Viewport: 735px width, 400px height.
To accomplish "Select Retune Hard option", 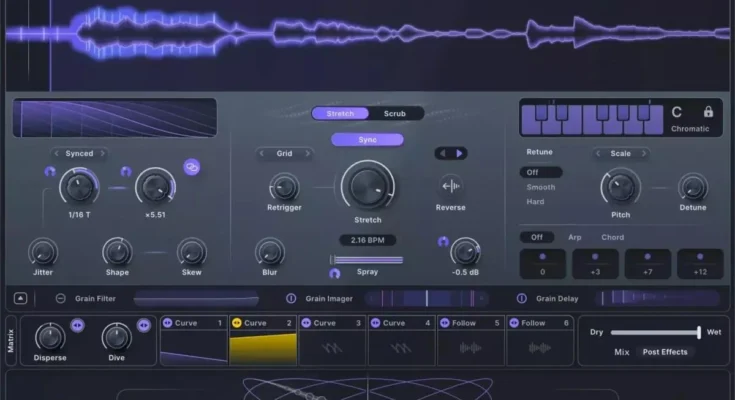I will [535, 202].
